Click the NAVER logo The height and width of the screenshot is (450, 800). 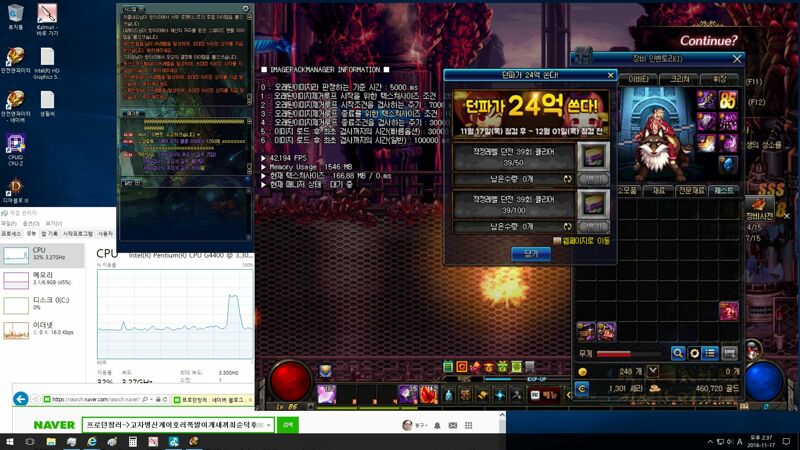click(54, 425)
